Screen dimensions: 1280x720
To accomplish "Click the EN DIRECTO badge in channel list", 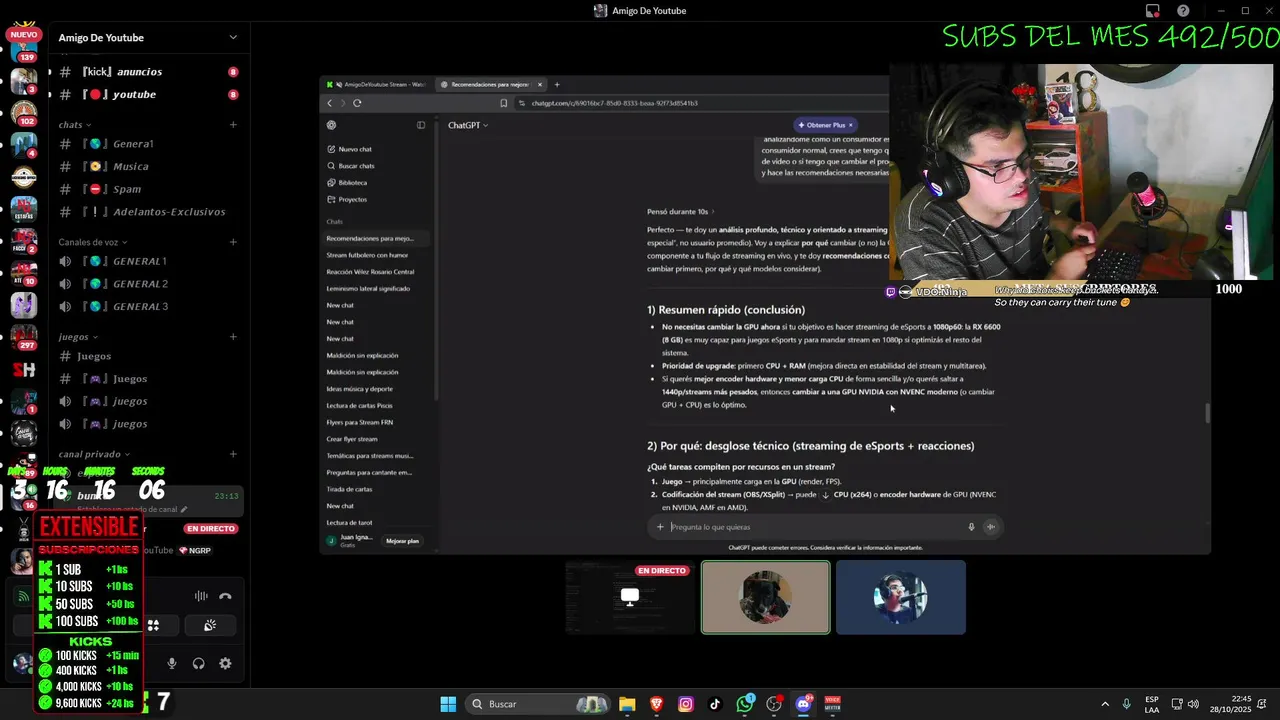I will click(x=211, y=528).
